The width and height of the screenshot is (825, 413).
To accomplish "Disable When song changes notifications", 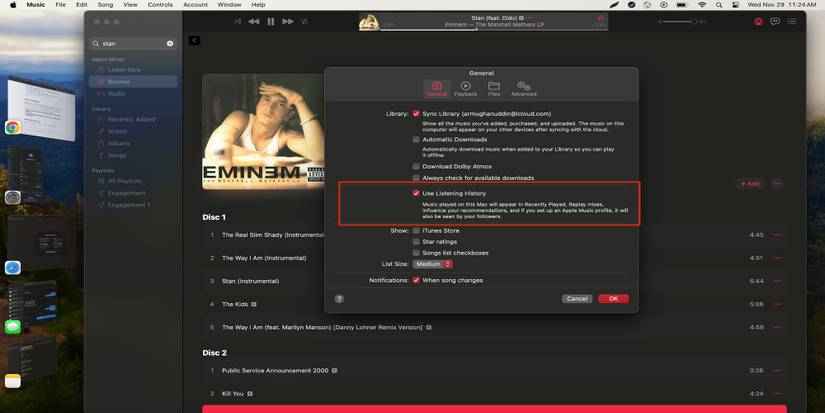I will pyautogui.click(x=416, y=280).
